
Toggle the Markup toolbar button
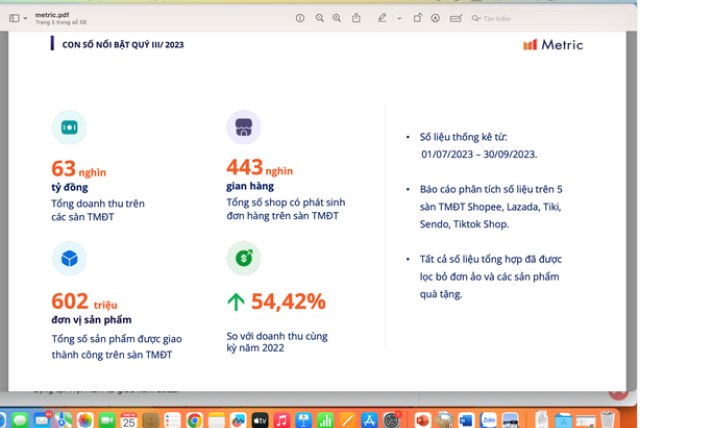(x=437, y=18)
